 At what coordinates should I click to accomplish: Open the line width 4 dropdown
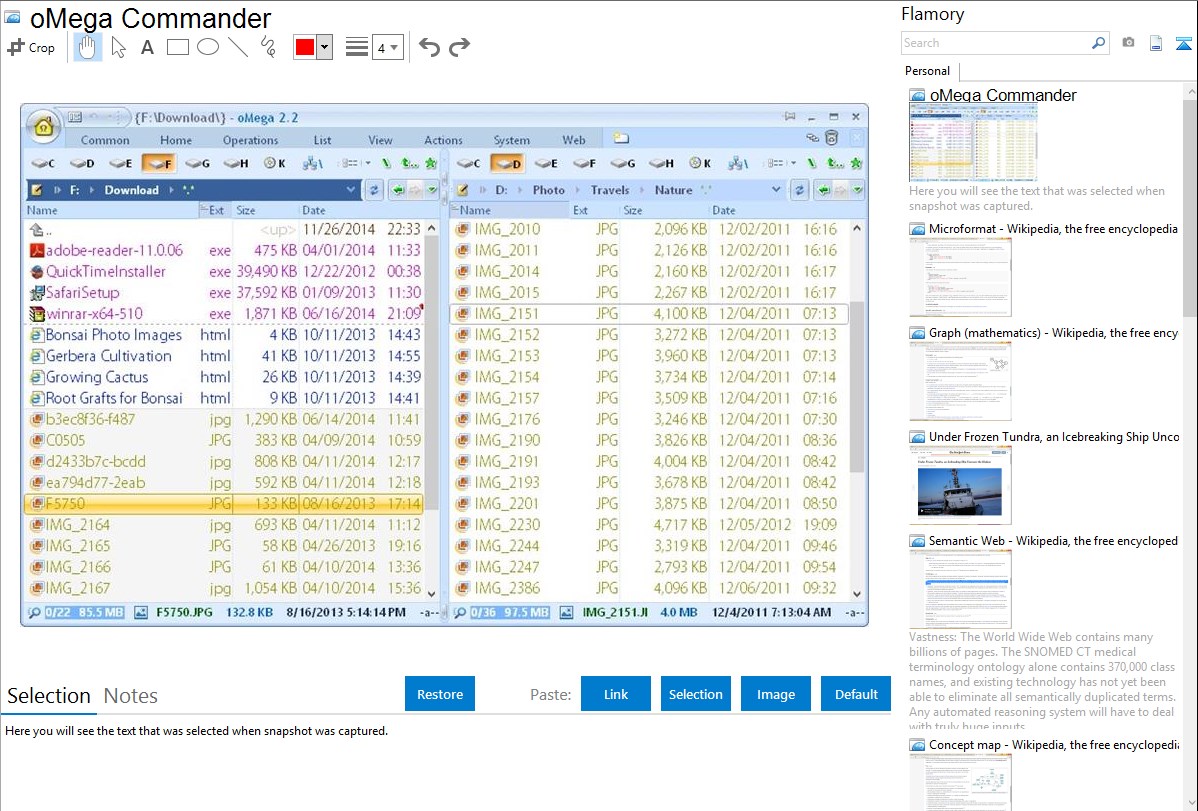[388, 47]
